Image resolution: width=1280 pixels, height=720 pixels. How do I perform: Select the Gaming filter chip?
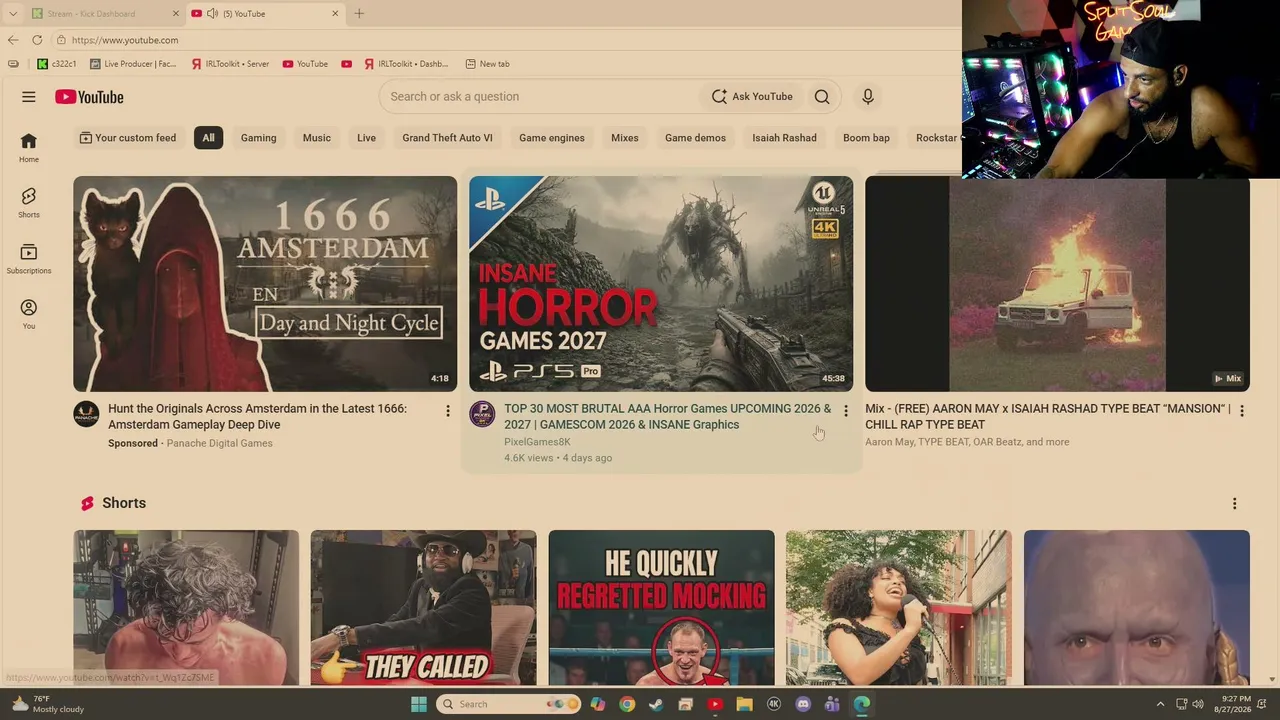tap(258, 138)
